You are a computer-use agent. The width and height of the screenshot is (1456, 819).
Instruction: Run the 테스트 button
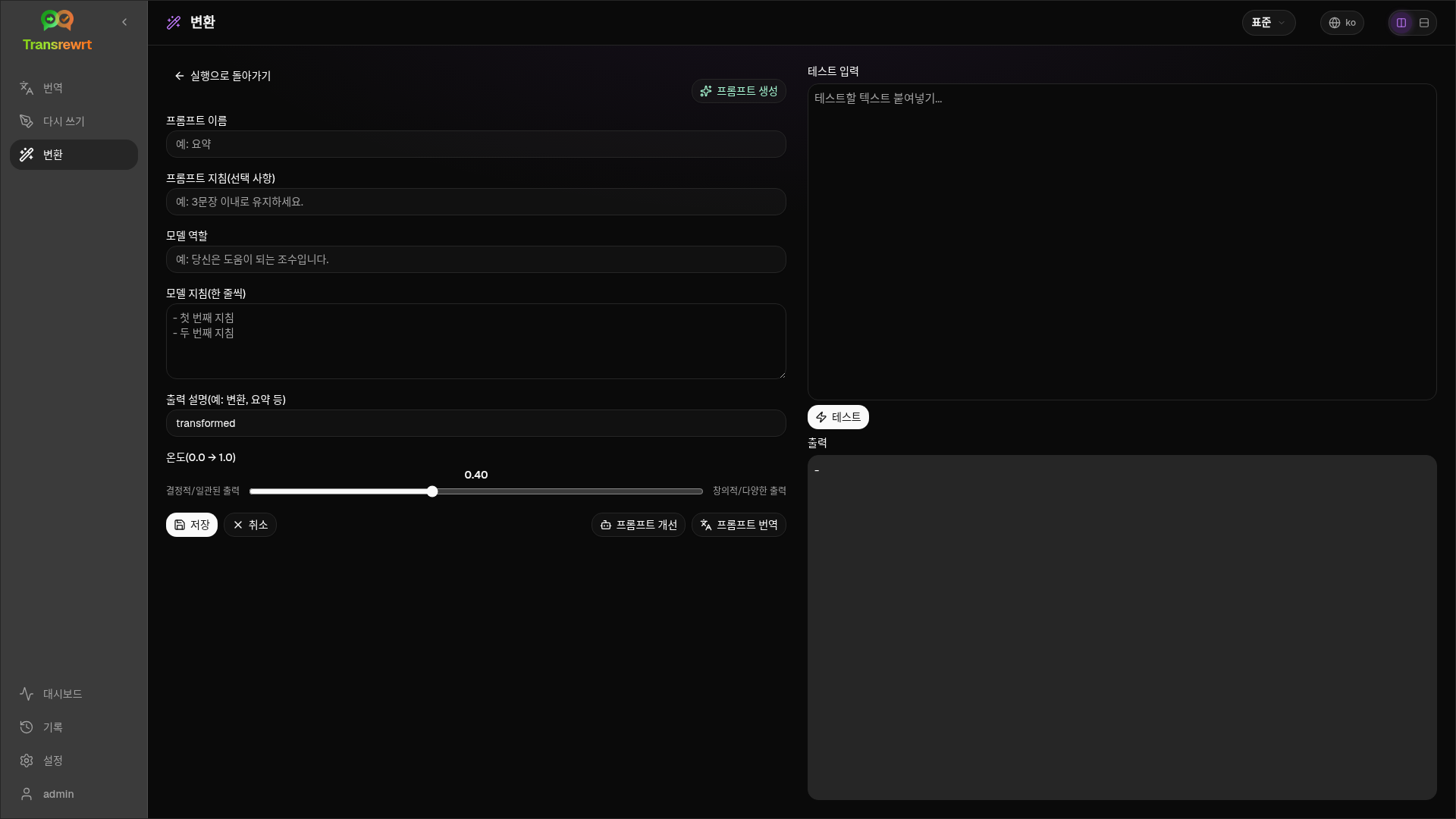pos(838,417)
